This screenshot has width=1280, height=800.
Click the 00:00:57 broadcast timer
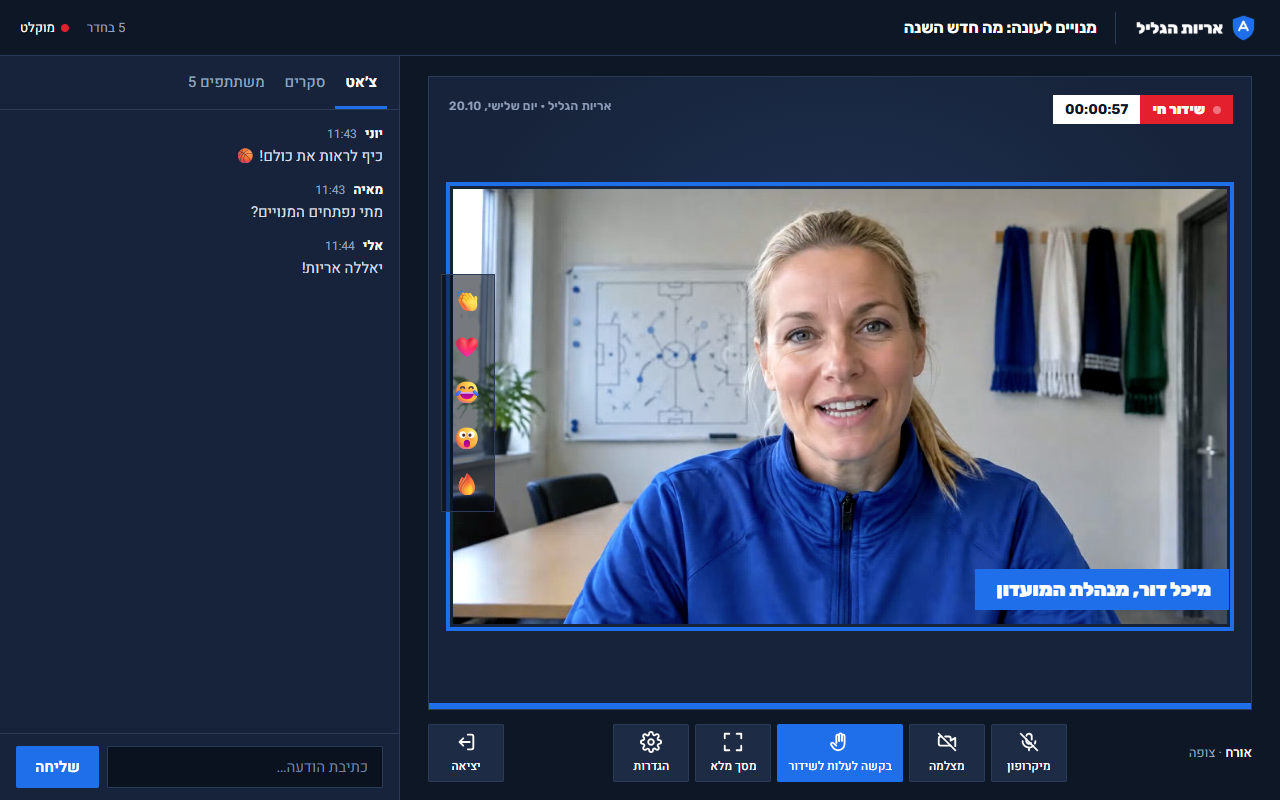click(x=1097, y=109)
